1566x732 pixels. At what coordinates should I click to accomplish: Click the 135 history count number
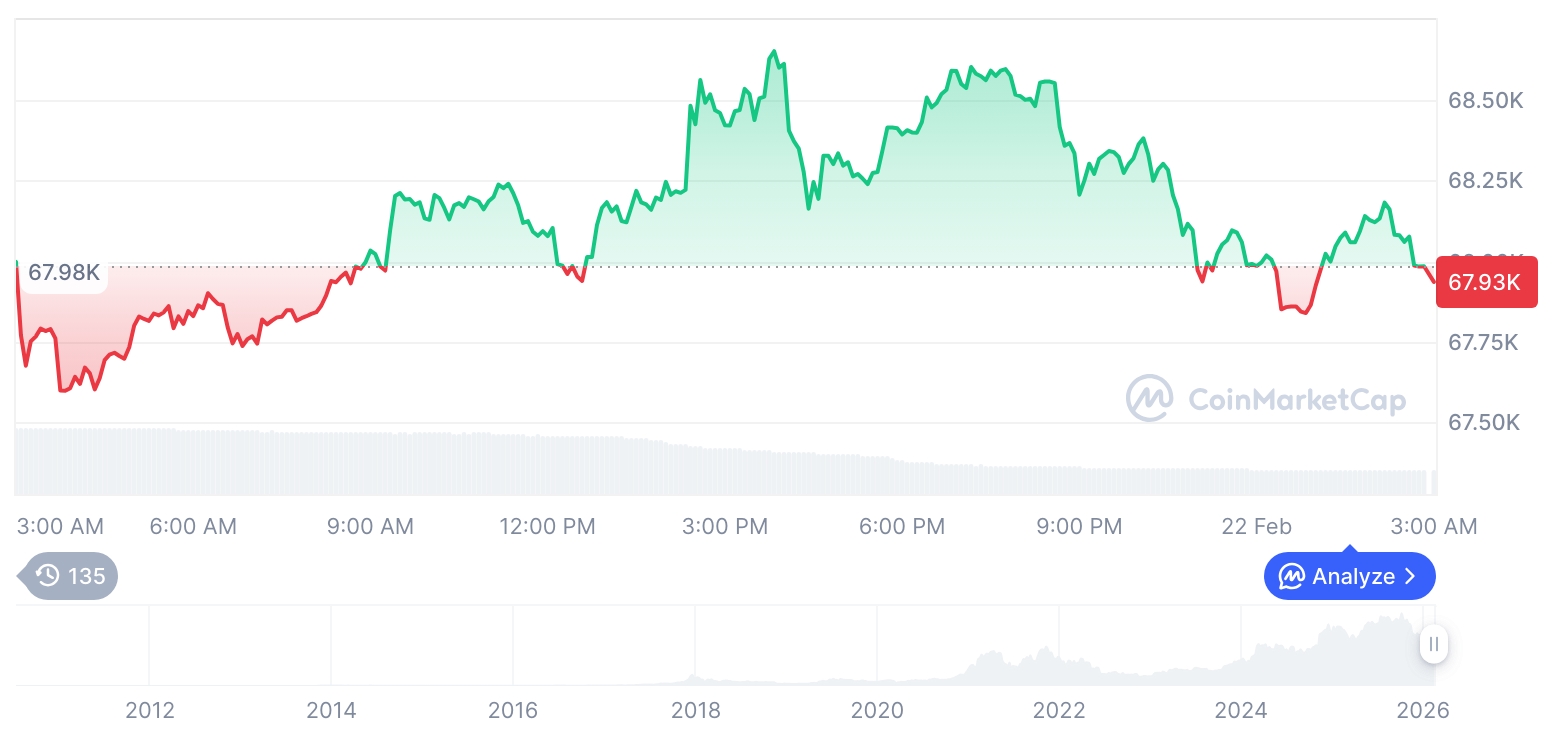[87, 576]
